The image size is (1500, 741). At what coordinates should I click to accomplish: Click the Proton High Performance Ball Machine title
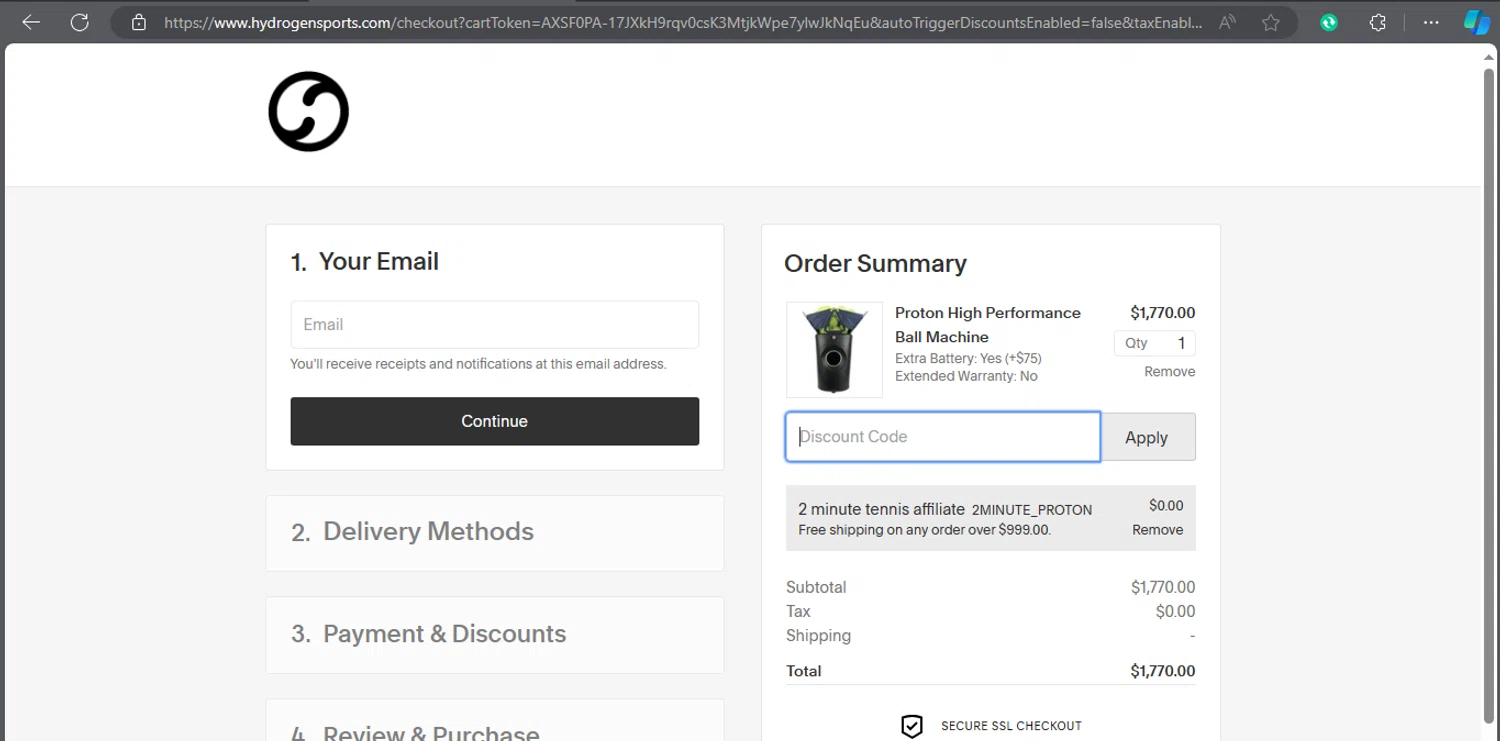(988, 325)
